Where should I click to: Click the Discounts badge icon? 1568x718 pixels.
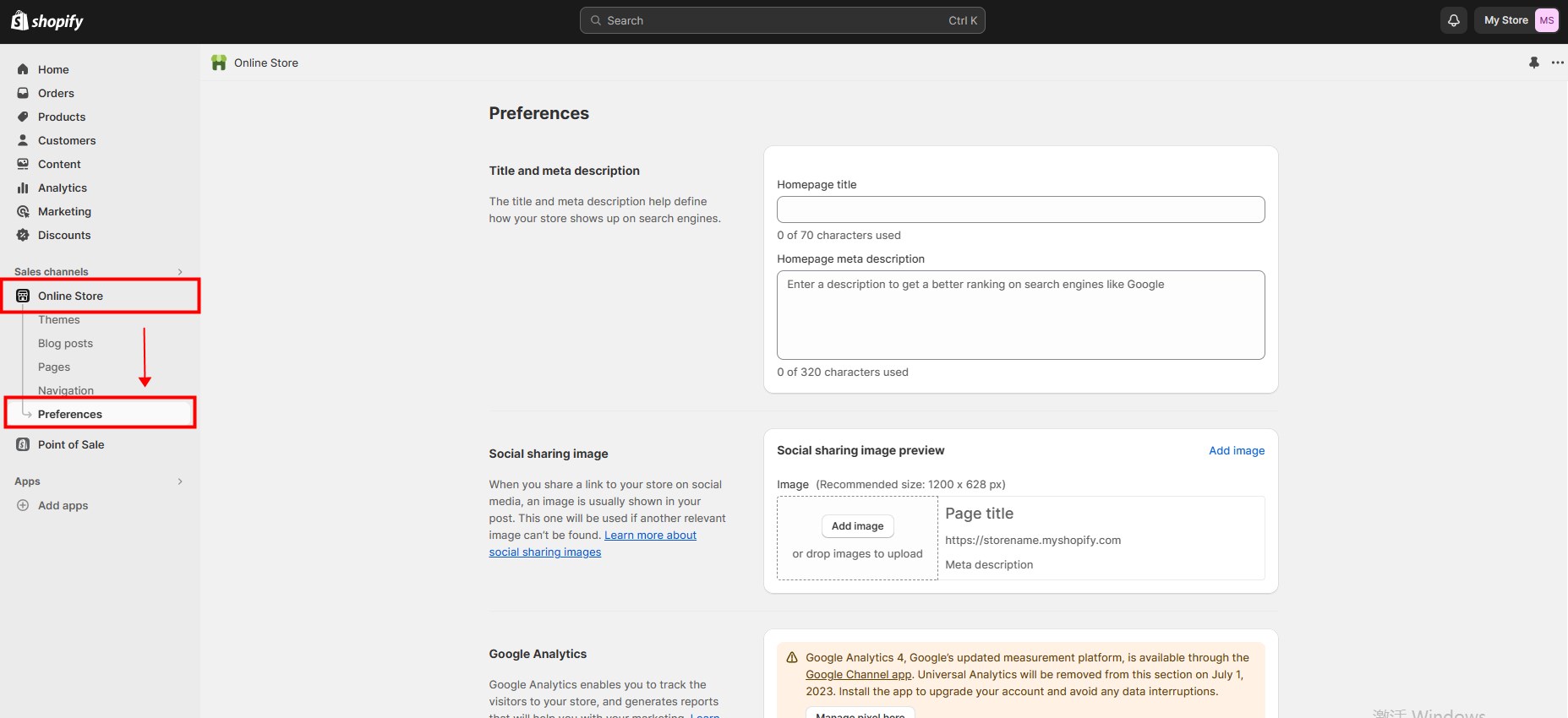(23, 235)
